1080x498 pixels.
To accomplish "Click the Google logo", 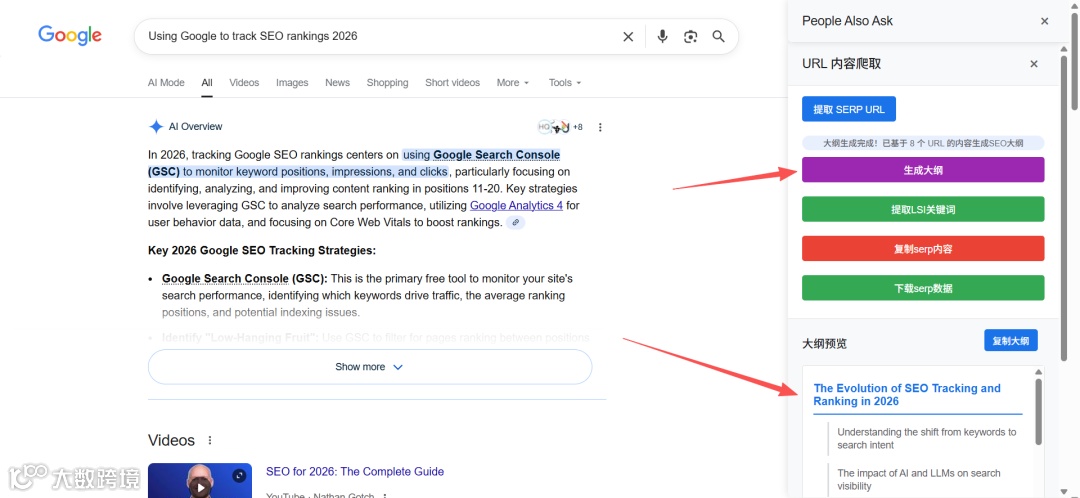I will (x=70, y=35).
